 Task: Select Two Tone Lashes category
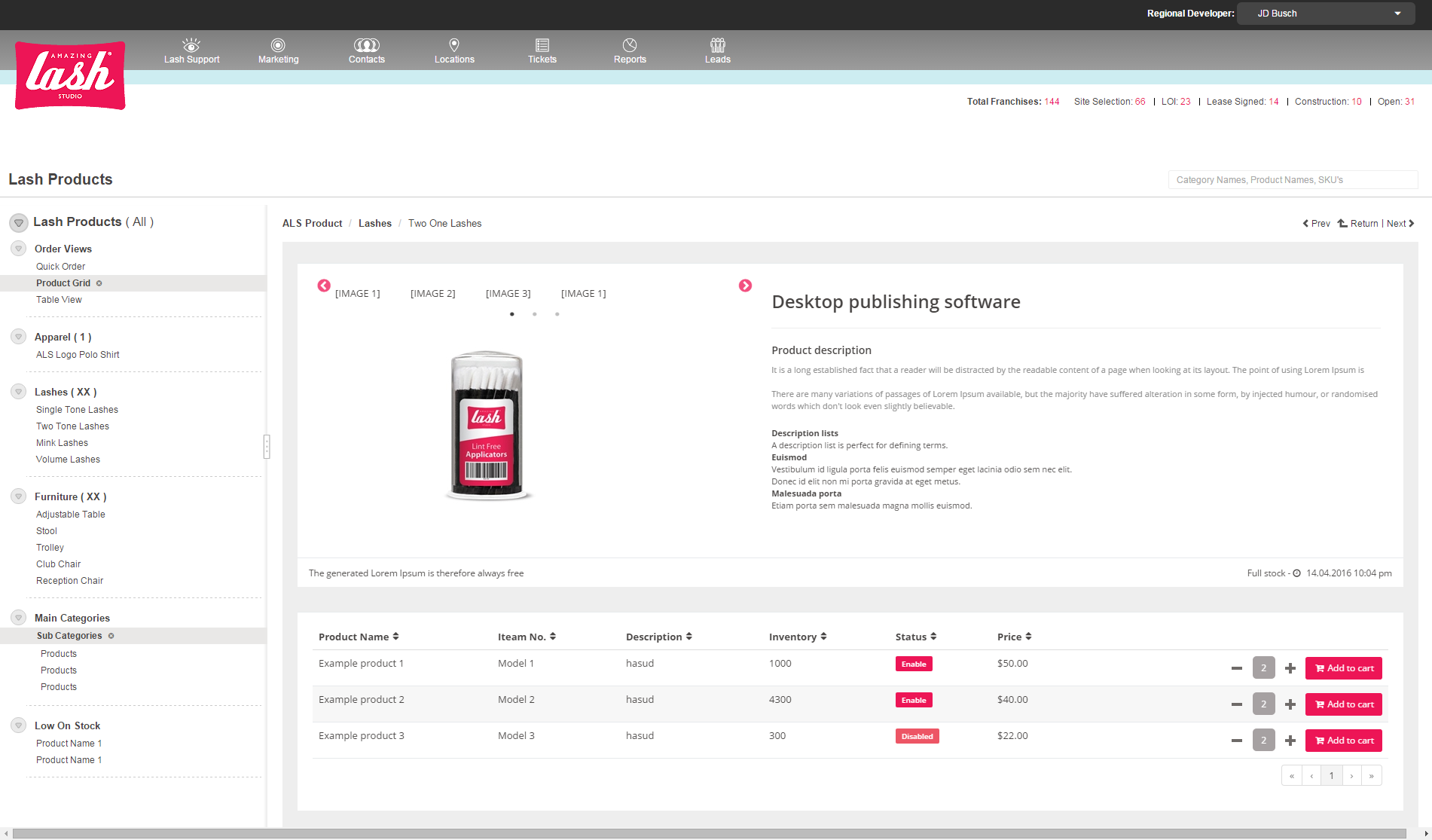click(72, 426)
